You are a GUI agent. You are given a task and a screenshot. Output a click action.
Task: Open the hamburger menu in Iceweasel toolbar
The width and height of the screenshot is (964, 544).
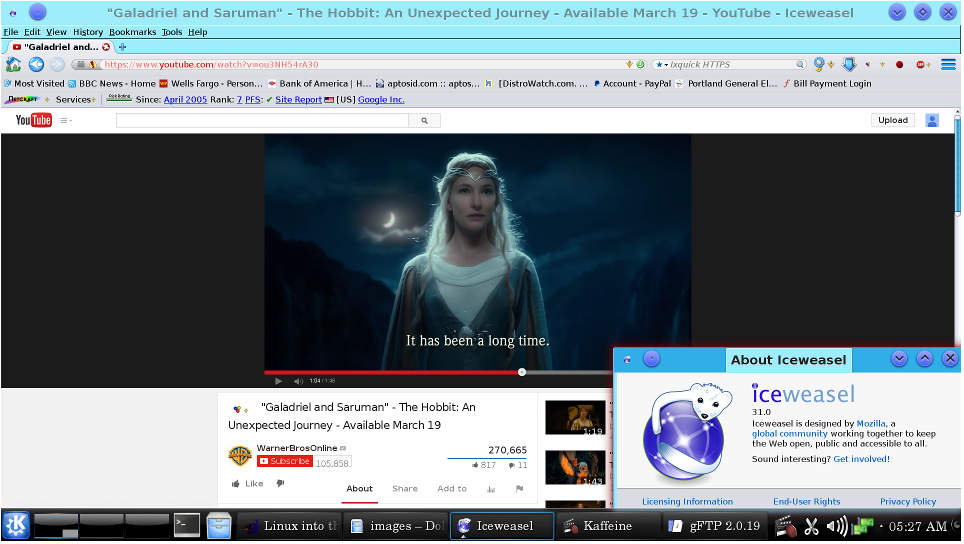(x=948, y=64)
